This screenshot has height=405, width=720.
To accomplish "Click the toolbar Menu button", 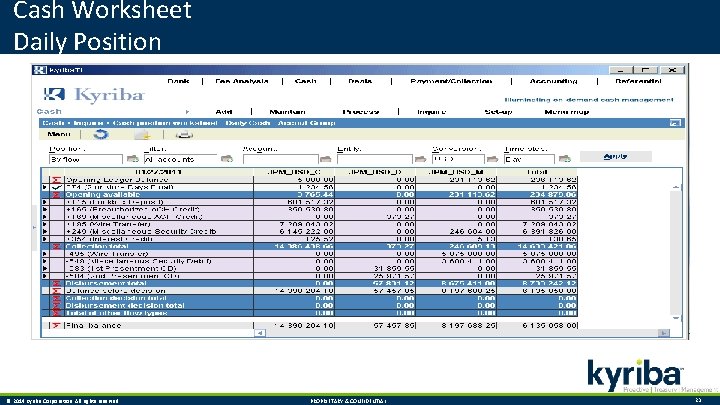I will pyautogui.click(x=59, y=135).
